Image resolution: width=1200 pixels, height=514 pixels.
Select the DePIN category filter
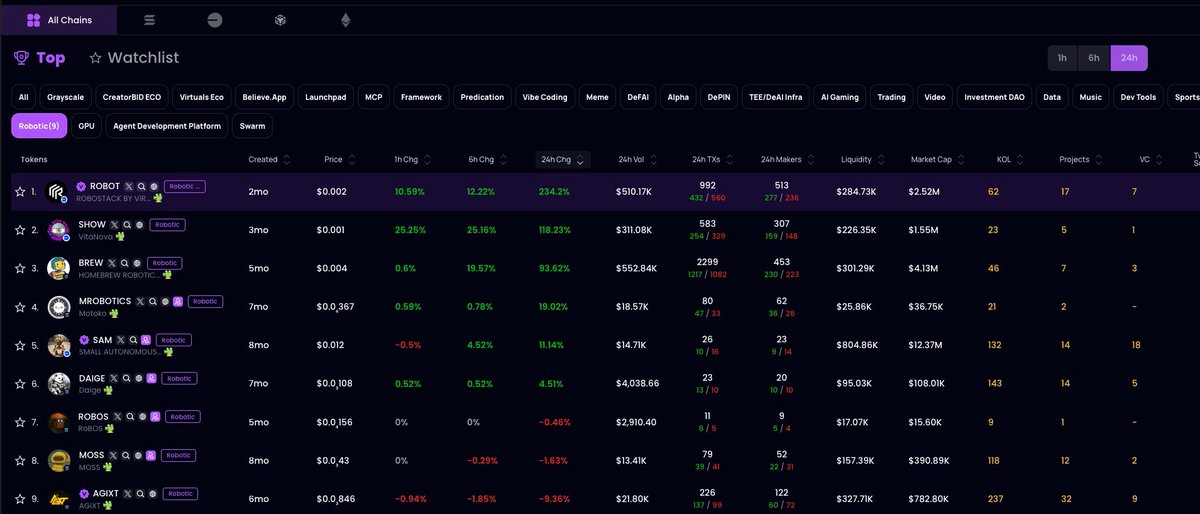pyautogui.click(x=719, y=97)
